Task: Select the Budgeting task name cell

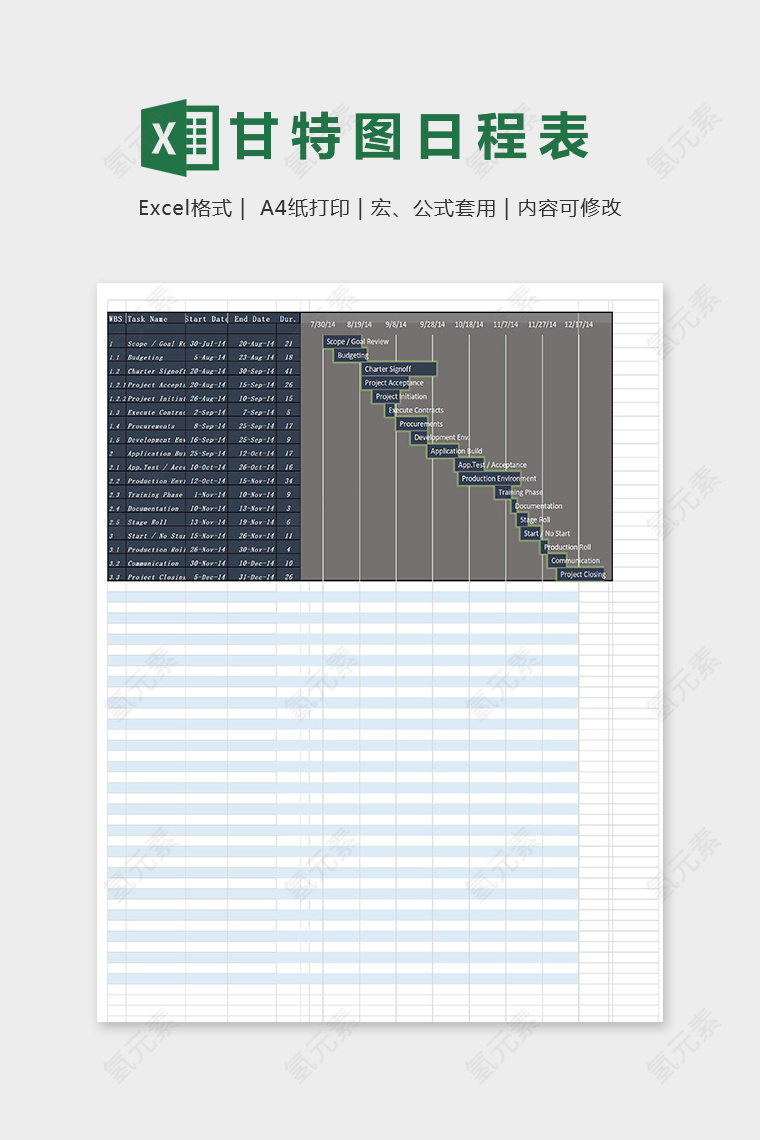Action: (156, 357)
